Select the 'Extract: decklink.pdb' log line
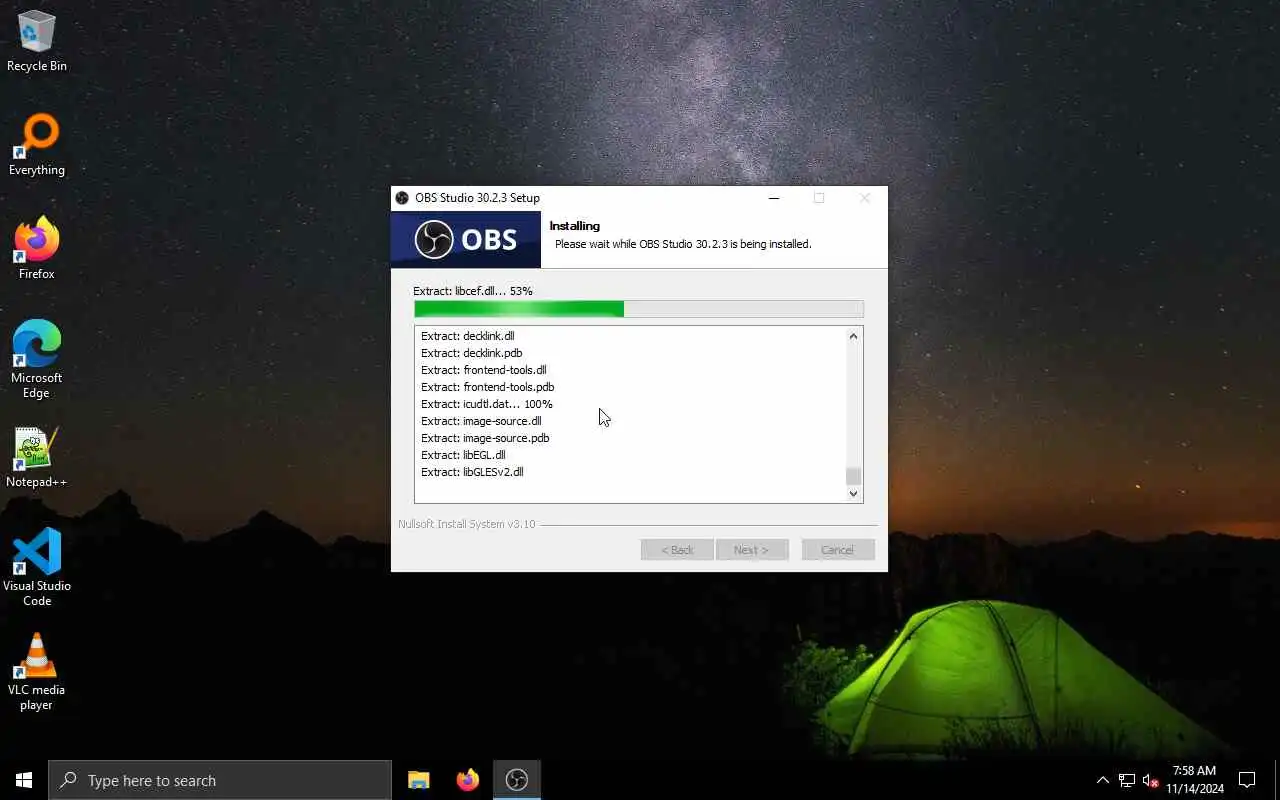This screenshot has height=800, width=1280. pos(472,353)
